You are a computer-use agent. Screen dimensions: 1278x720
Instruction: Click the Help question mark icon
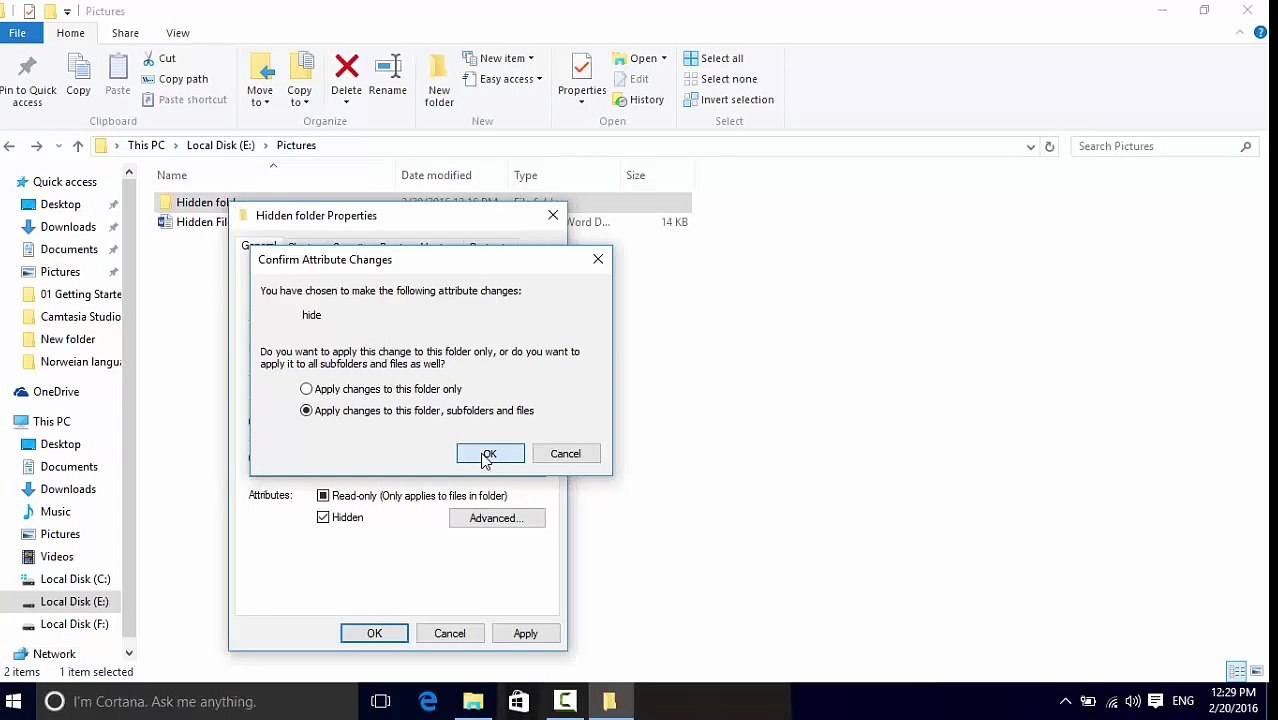[1260, 33]
